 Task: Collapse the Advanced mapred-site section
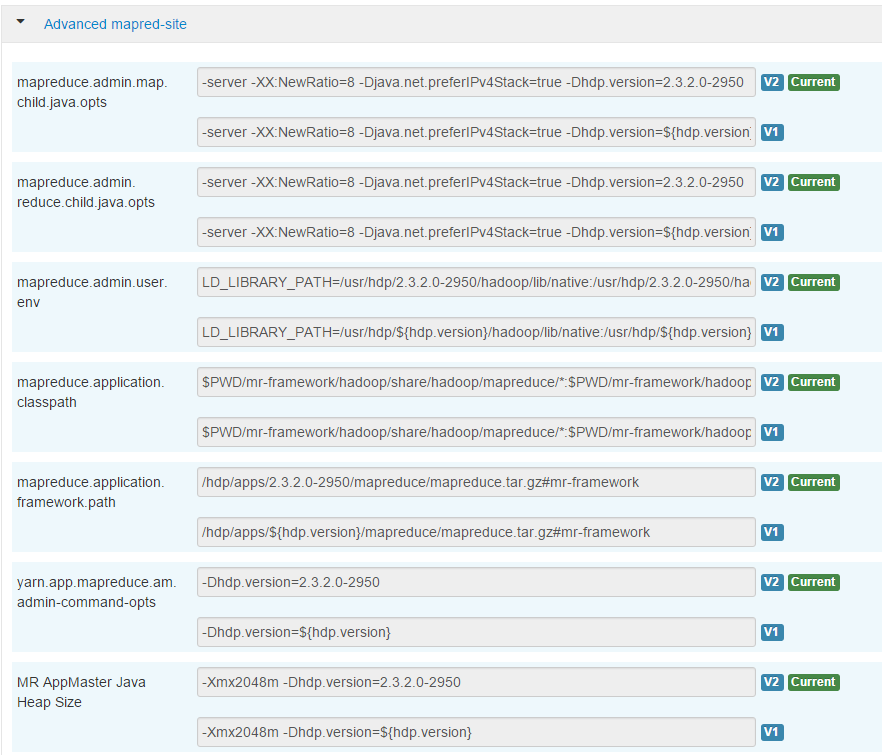(x=19, y=21)
